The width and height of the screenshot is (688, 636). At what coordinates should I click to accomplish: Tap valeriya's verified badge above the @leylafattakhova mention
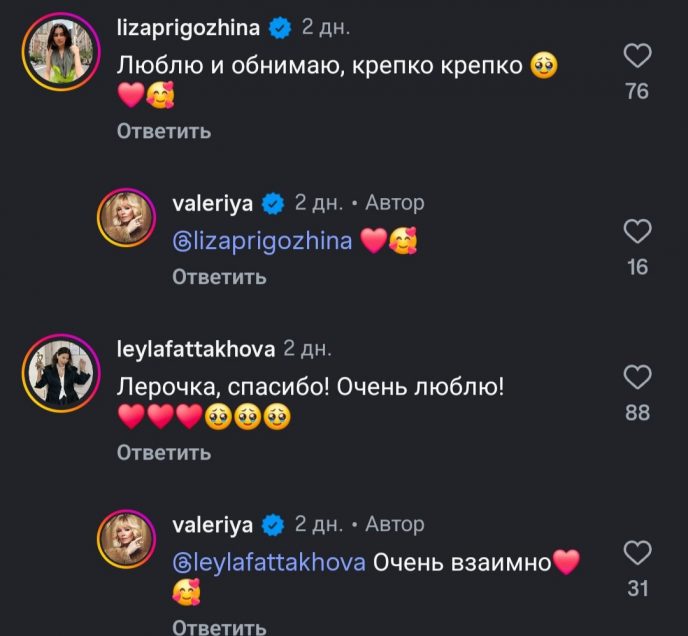pyautogui.click(x=273, y=524)
